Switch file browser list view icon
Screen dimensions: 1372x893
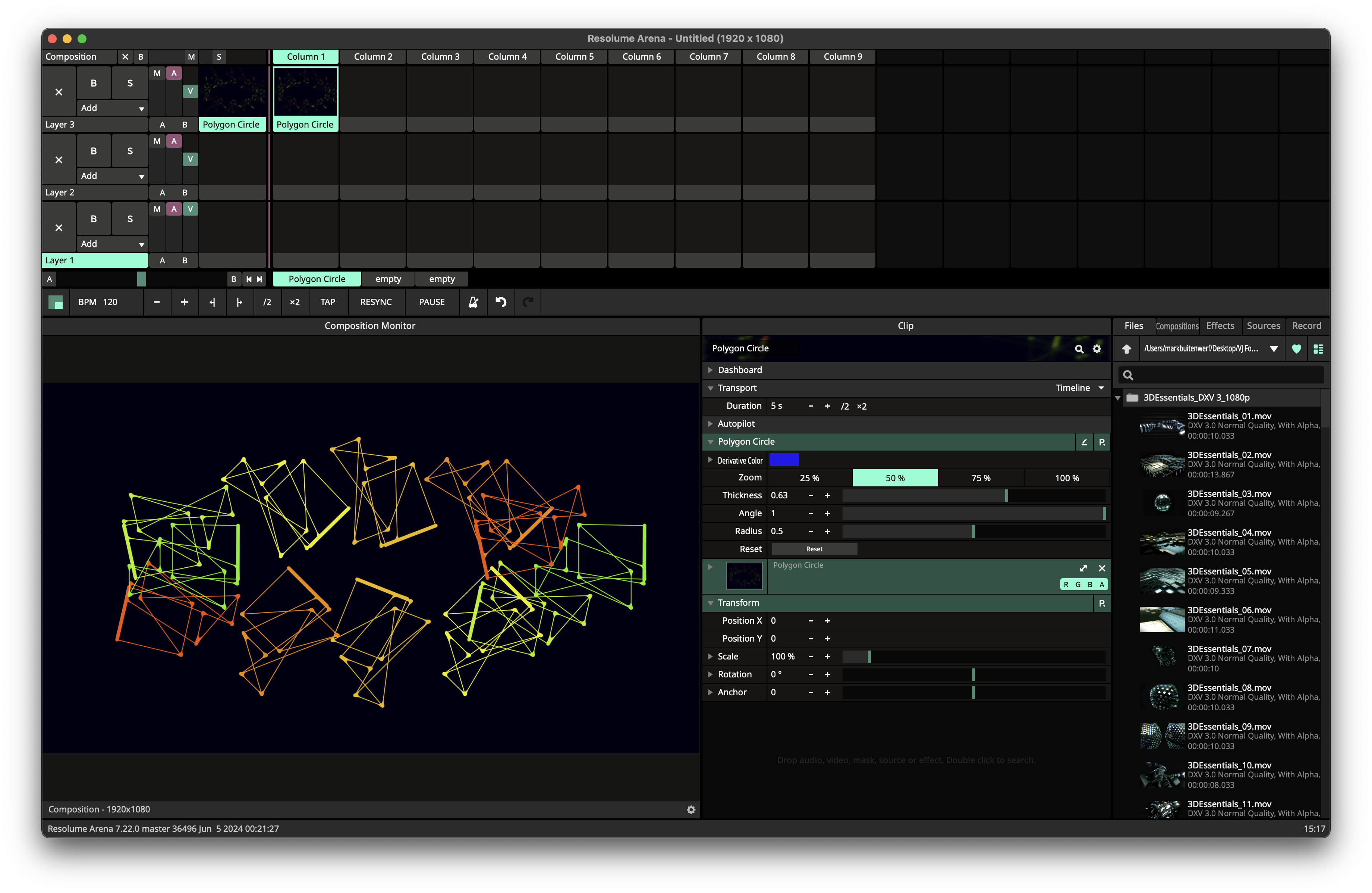pos(1318,348)
